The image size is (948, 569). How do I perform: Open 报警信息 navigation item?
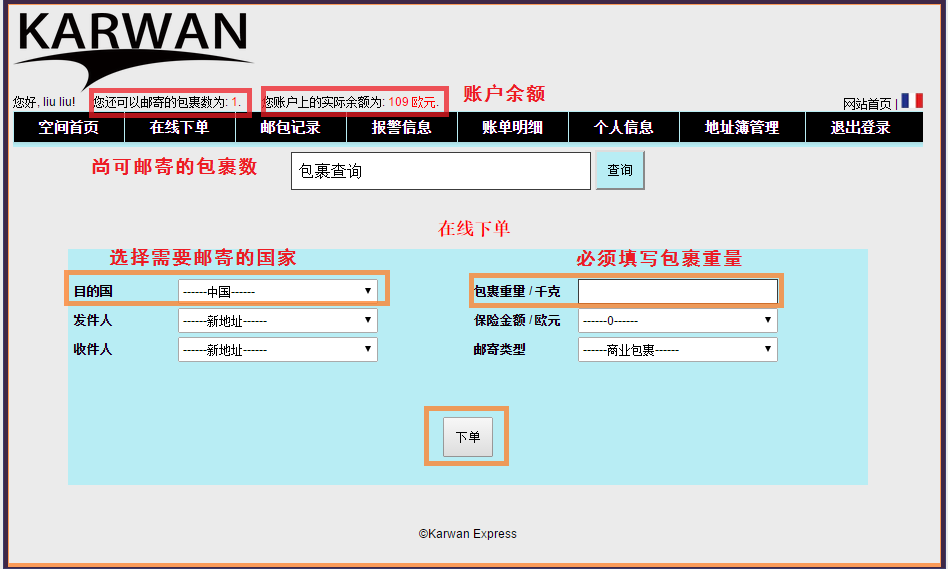click(x=401, y=127)
